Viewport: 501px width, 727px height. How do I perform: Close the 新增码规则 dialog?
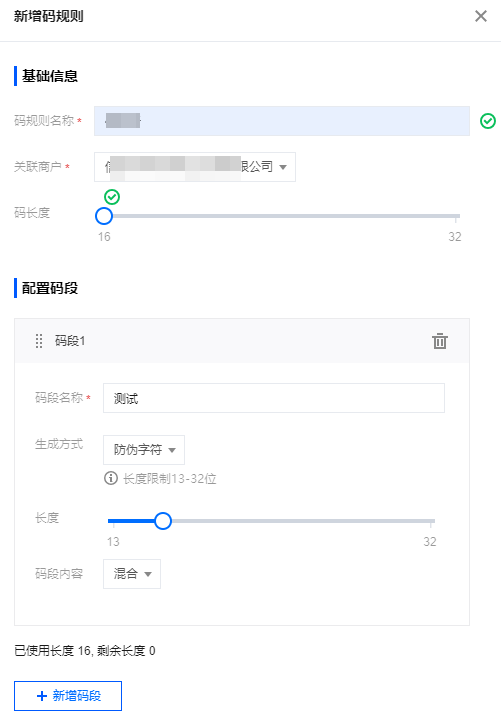click(x=481, y=16)
